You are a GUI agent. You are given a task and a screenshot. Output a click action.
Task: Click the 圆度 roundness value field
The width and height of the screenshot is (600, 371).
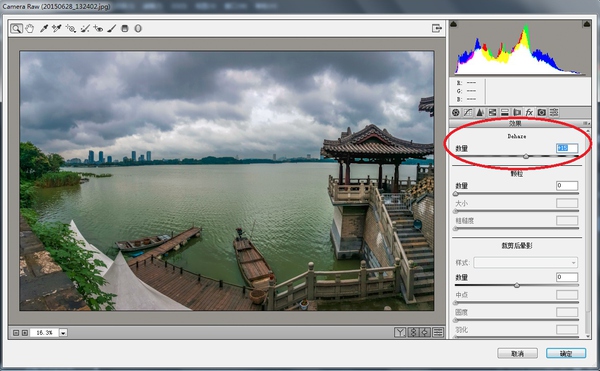pos(567,312)
